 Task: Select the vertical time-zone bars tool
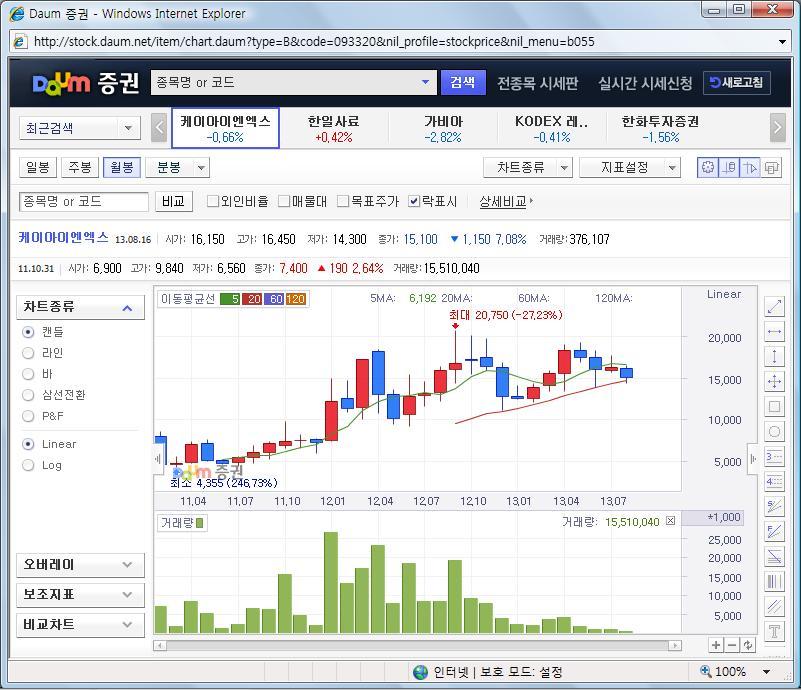[x=774, y=582]
